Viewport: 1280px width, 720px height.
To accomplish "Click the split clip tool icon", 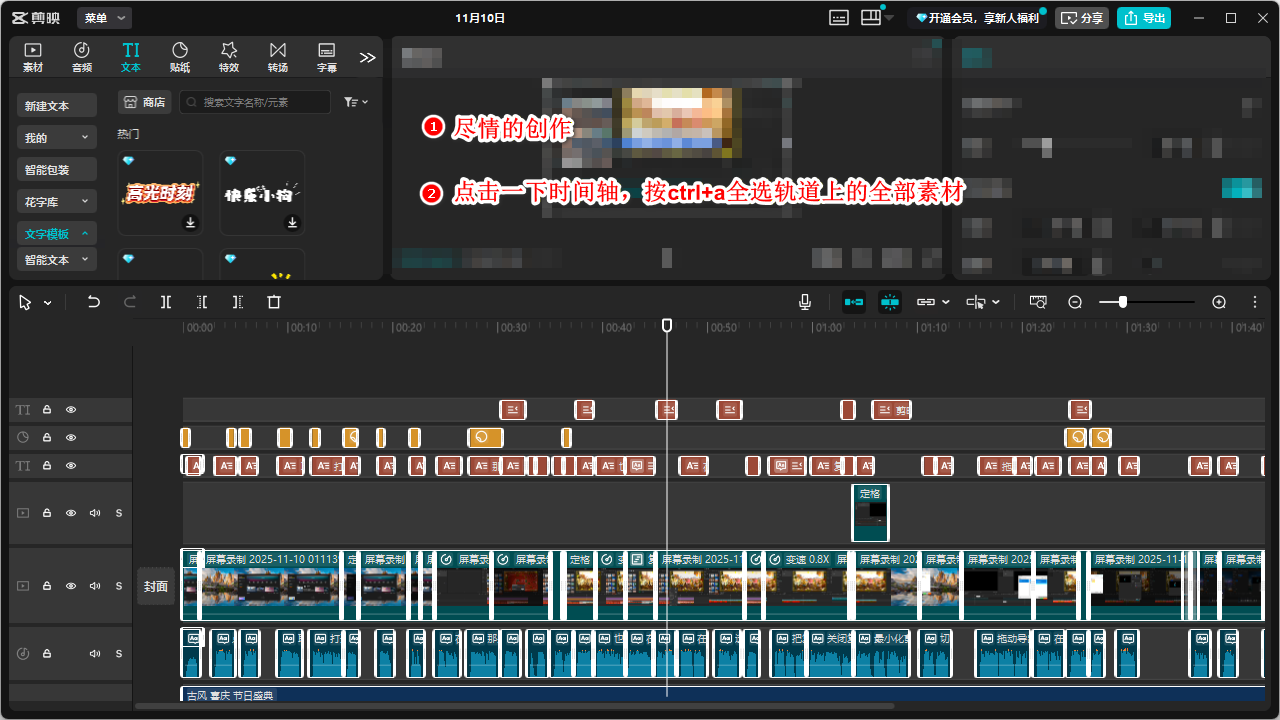I will tap(166, 302).
